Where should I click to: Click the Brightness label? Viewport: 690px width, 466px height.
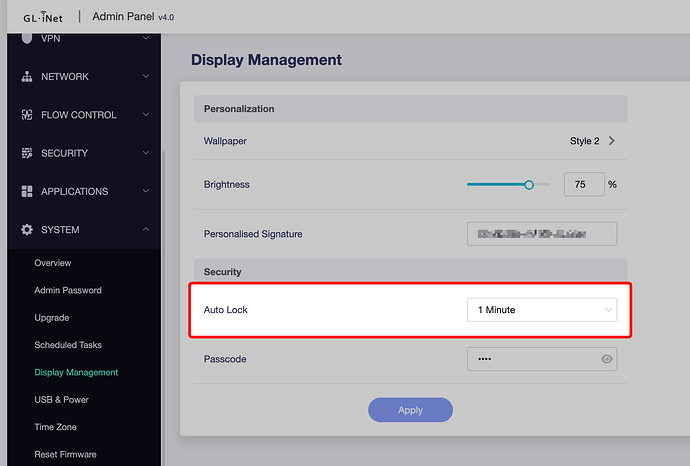coord(226,184)
